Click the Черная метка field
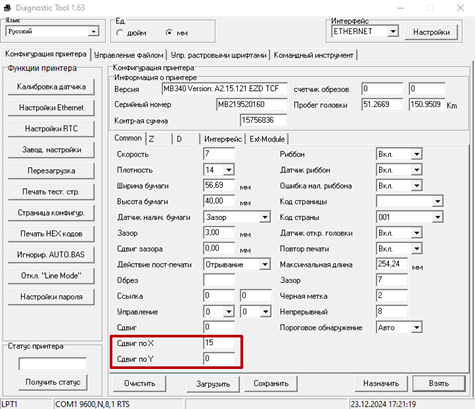 [392, 296]
